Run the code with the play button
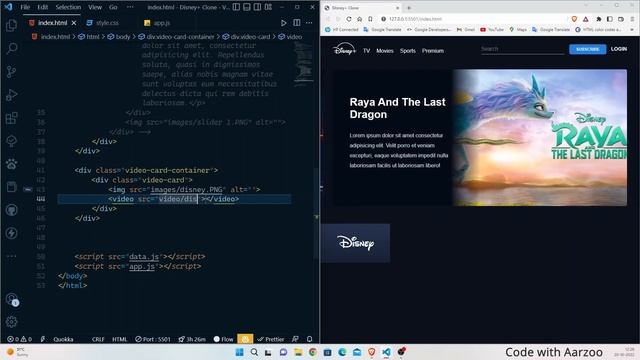This screenshot has width=640, height=360. pyautogui.click(x=283, y=23)
